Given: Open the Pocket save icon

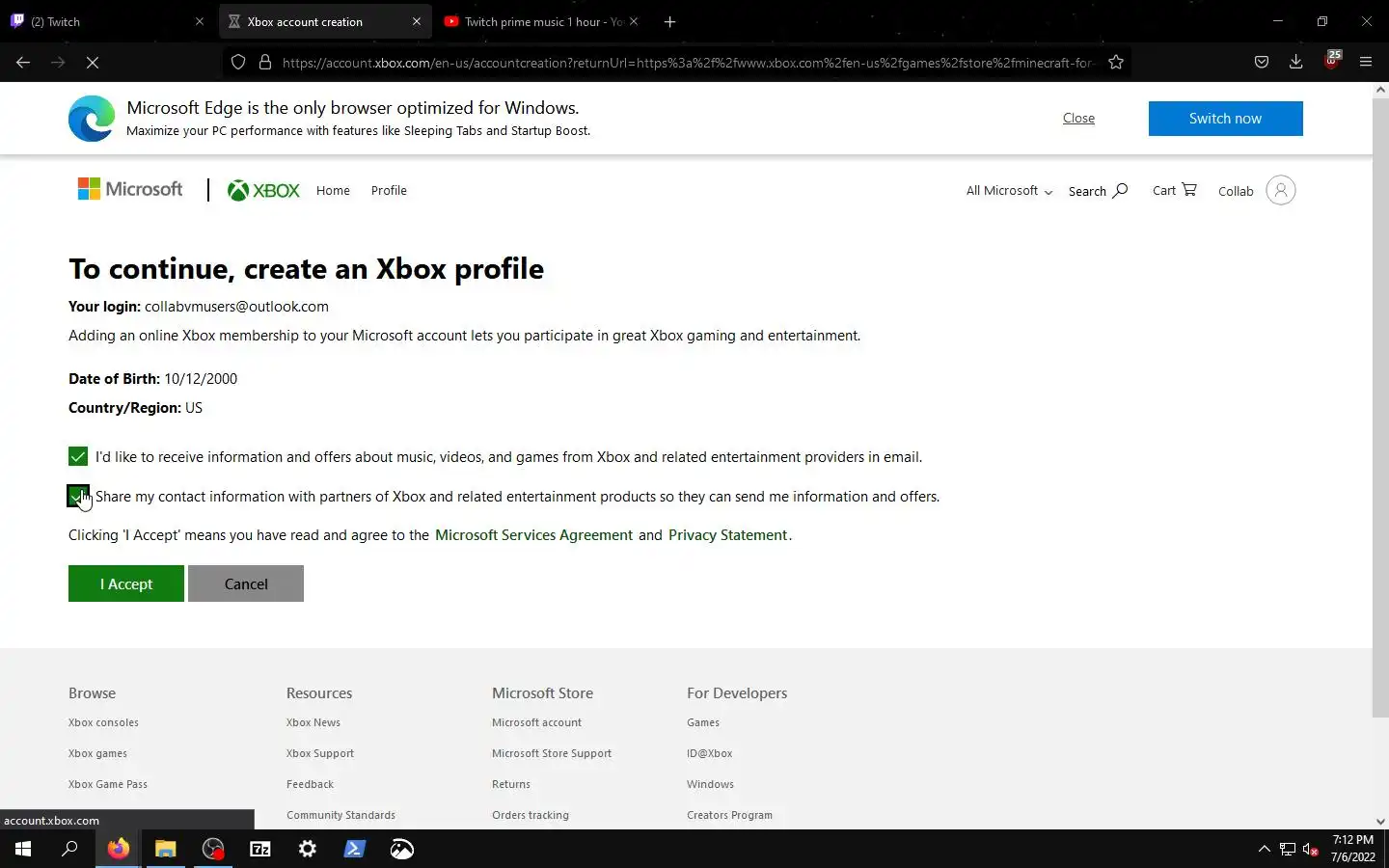Looking at the screenshot, I should pyautogui.click(x=1261, y=62).
